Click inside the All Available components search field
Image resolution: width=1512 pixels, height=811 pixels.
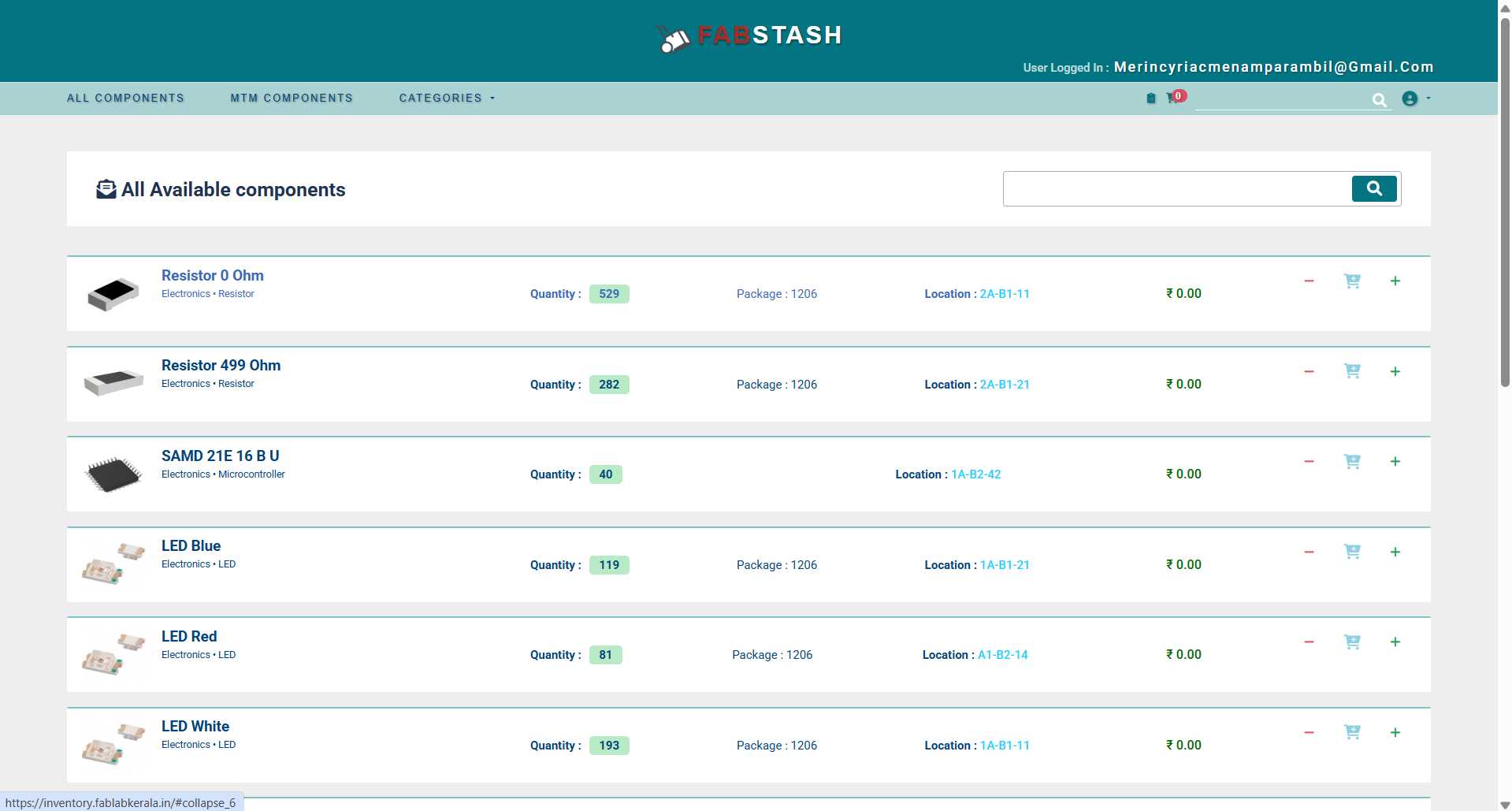click(x=1166, y=188)
